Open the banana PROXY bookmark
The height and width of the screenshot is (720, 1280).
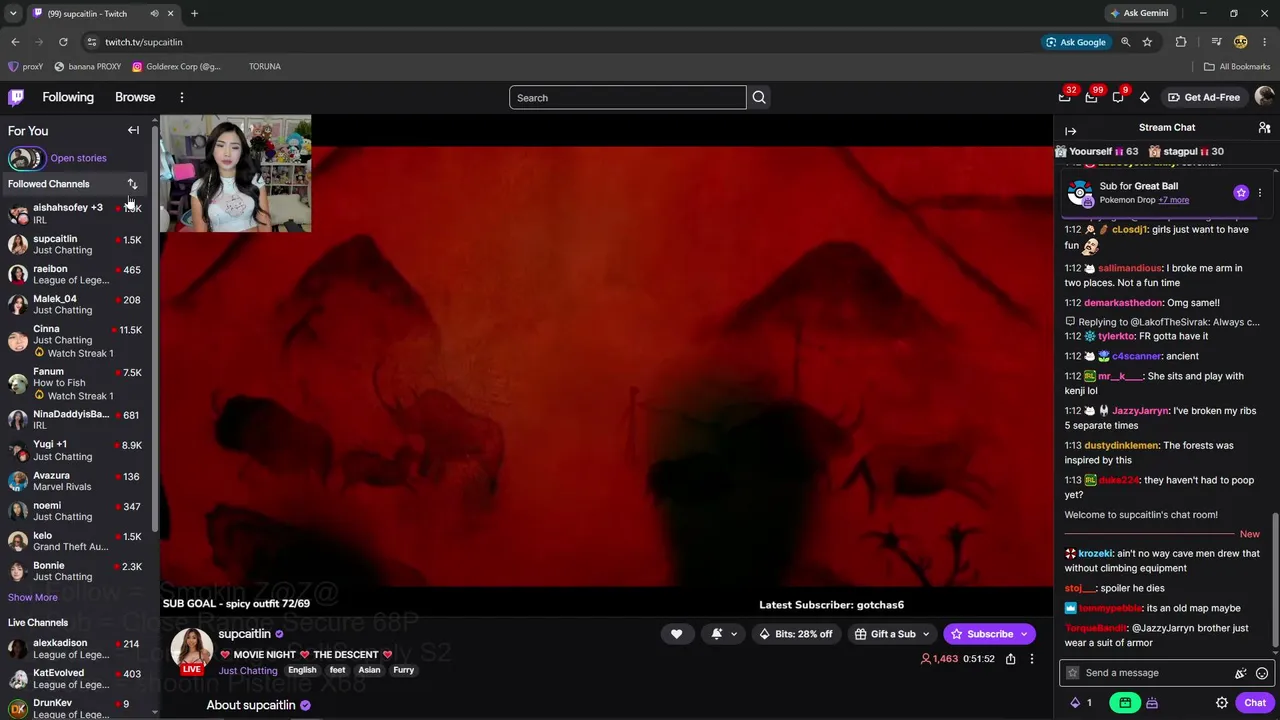point(87,67)
